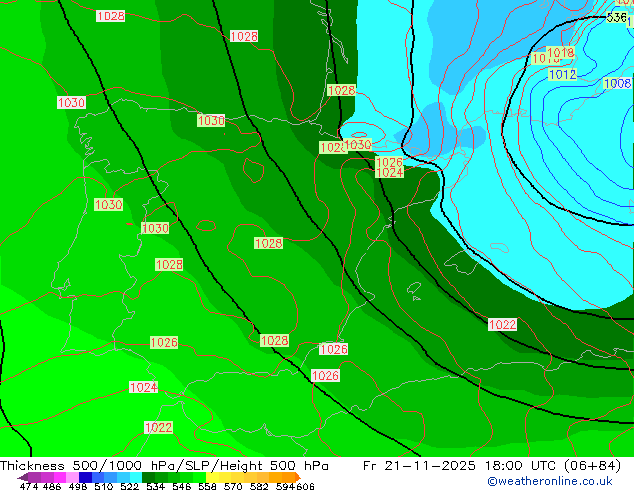Click the blue 1008 isobar label
This screenshot has width=634, height=490.
617,83
